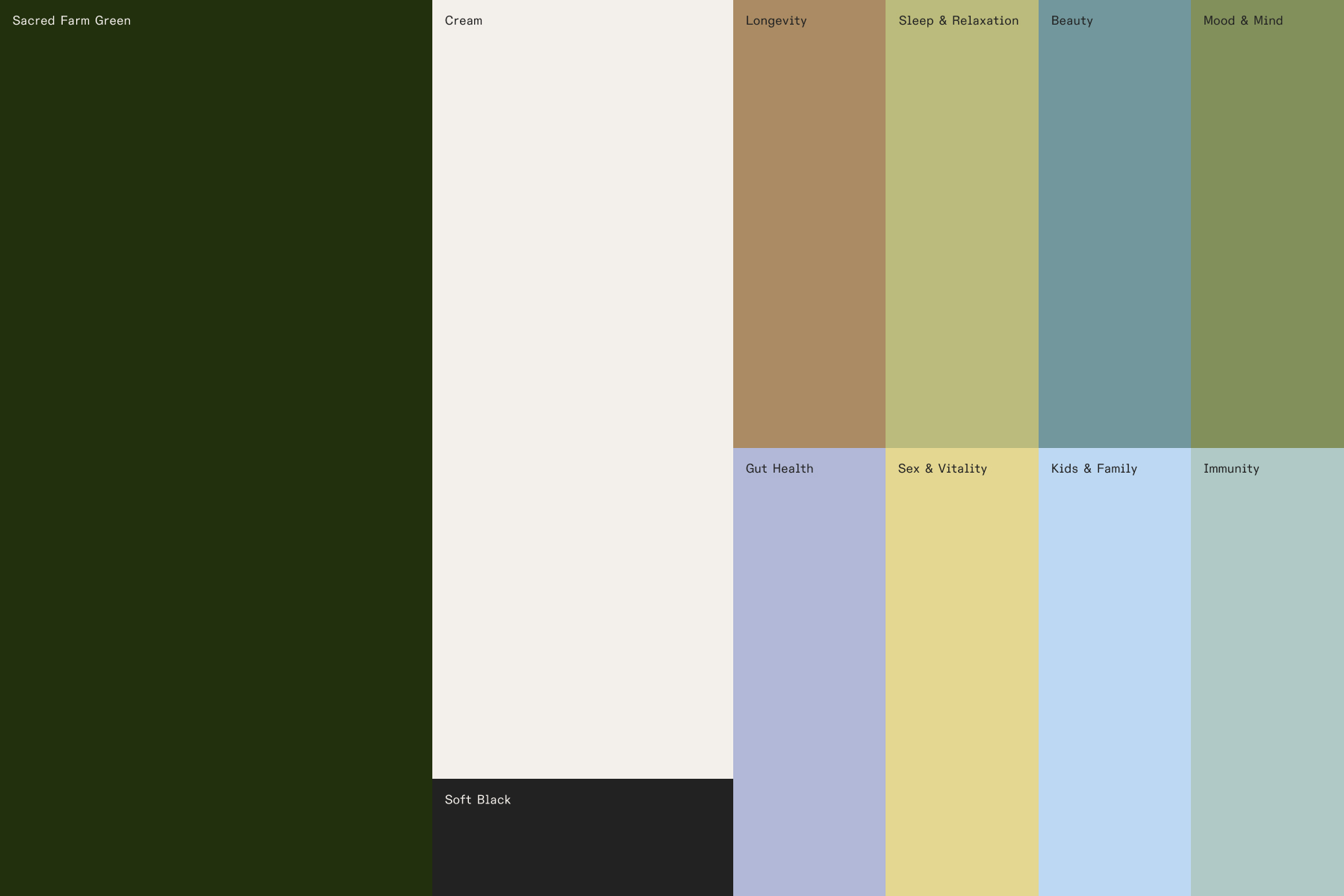The image size is (1344, 896).
Task: Select the Soft Black color swatch
Action: [582, 837]
